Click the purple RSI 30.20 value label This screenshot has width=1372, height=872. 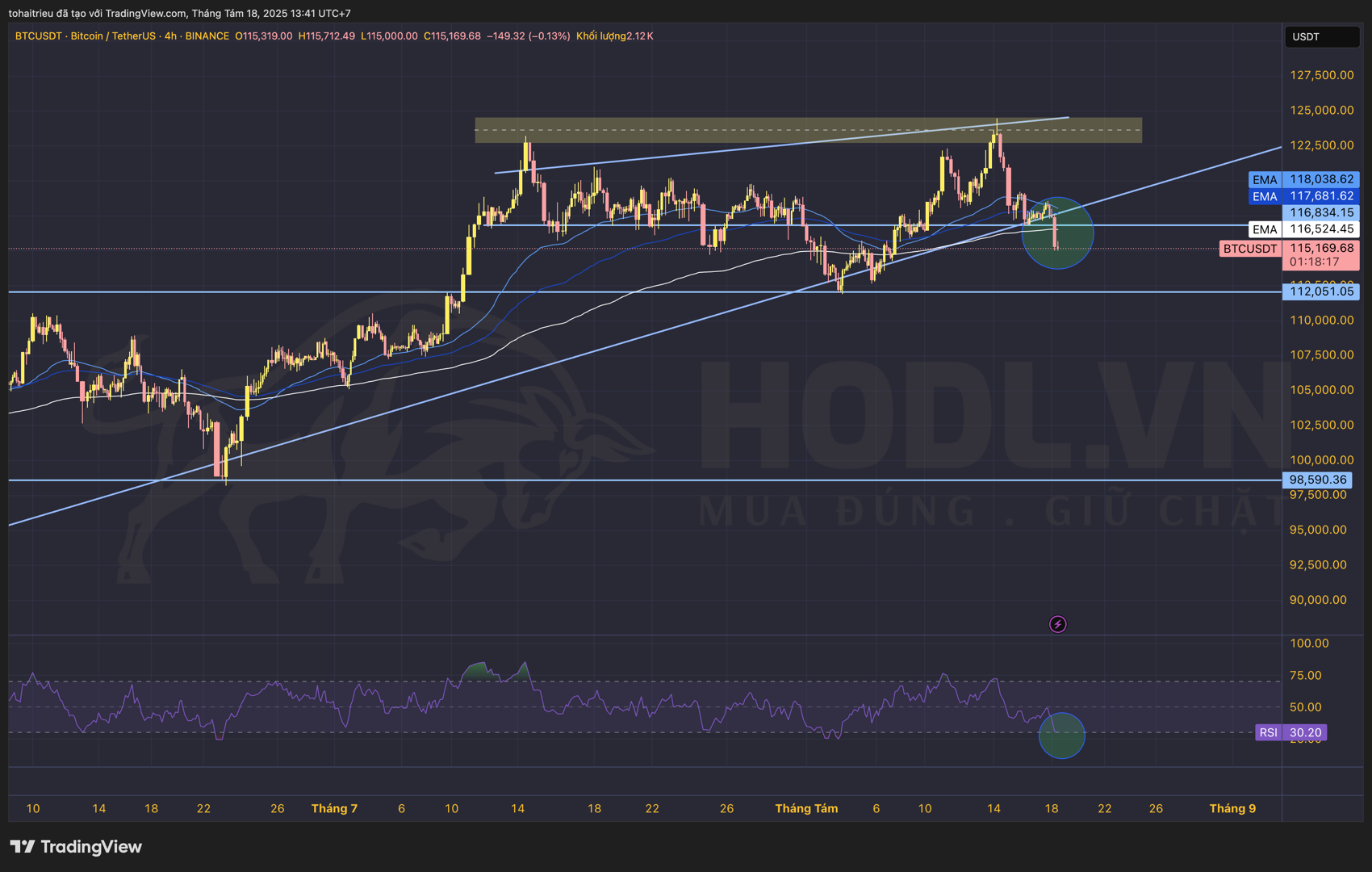pyautogui.click(x=1291, y=732)
